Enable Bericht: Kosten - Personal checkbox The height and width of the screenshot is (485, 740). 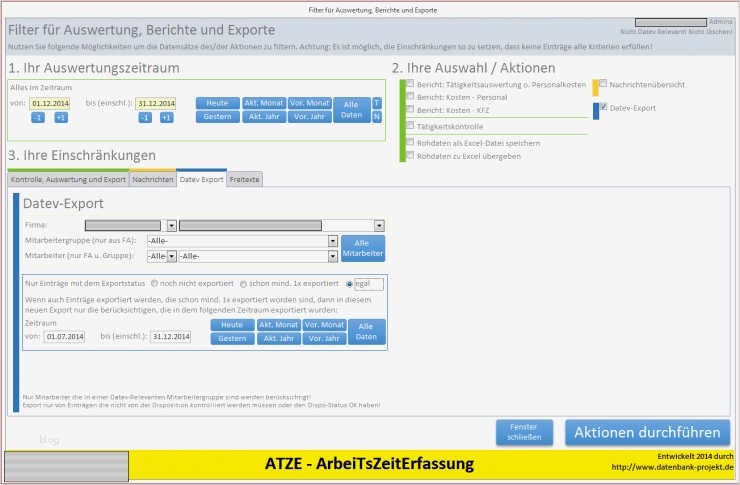pyautogui.click(x=410, y=96)
